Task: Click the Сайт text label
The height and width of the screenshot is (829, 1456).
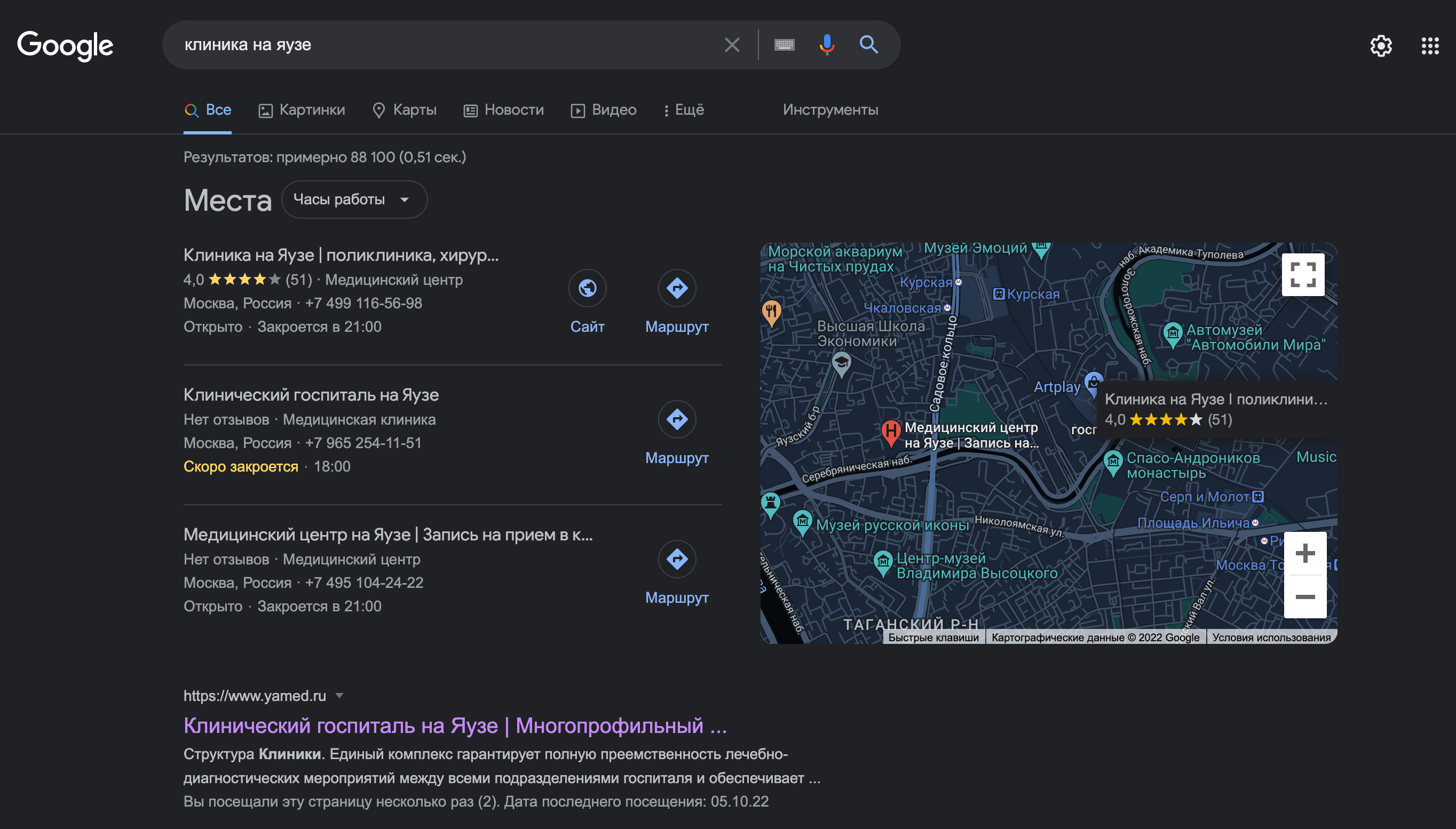Action: tap(587, 327)
